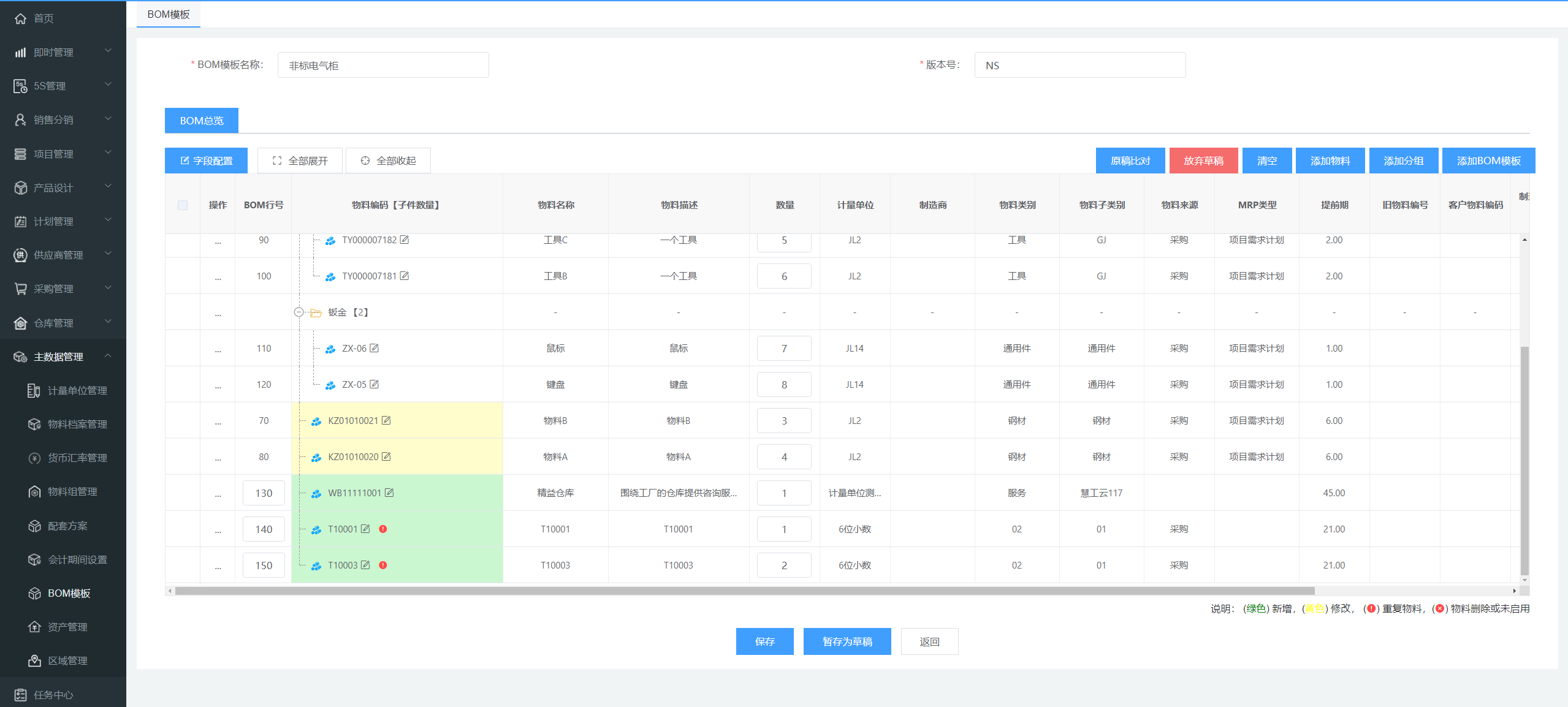
Task: Select the BOM总览 tab
Action: [202, 121]
